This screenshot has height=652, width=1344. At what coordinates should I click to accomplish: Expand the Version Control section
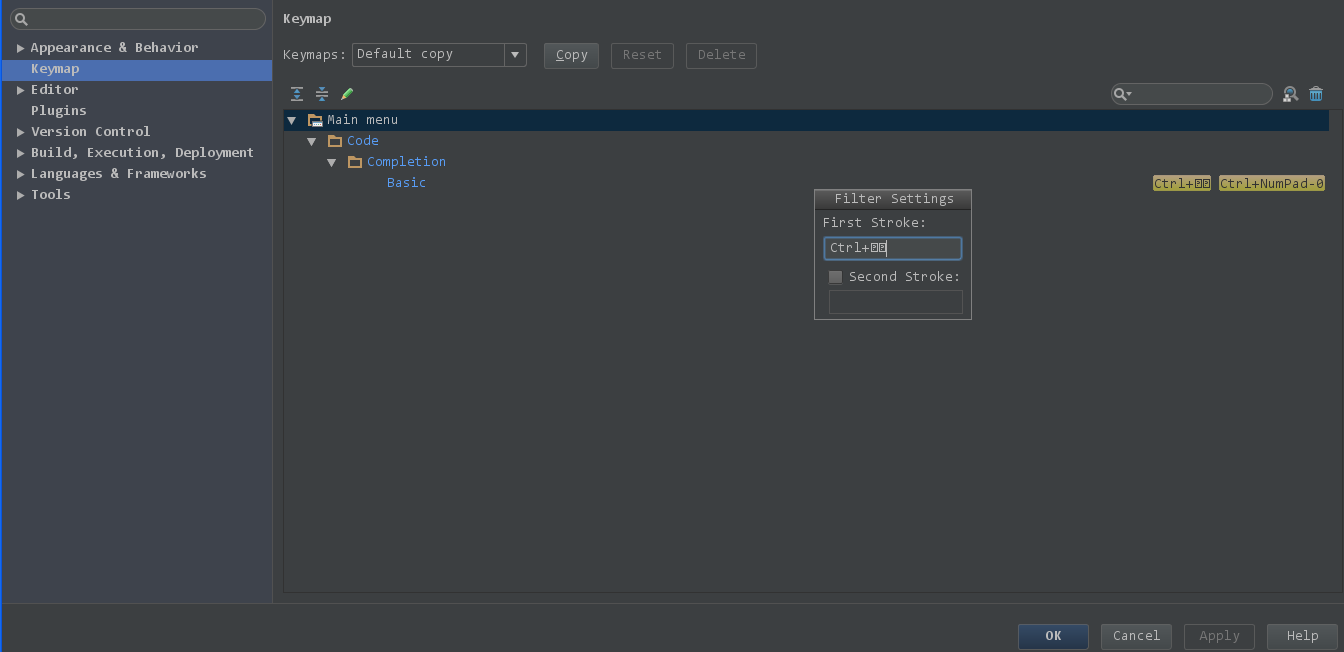(x=20, y=132)
